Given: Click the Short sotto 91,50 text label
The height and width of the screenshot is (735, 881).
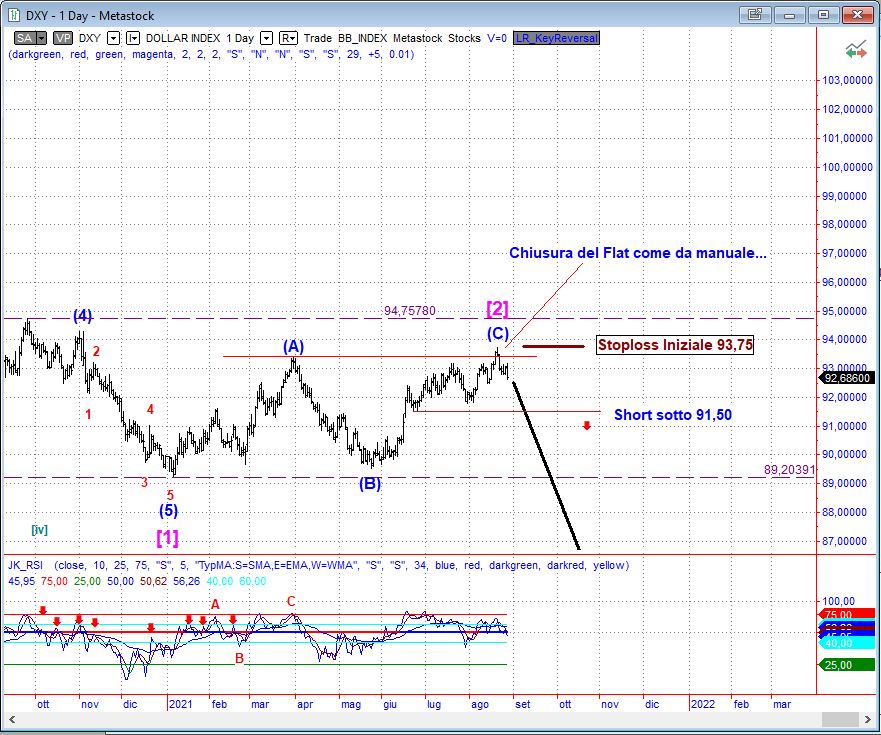Looking at the screenshot, I should 672,414.
